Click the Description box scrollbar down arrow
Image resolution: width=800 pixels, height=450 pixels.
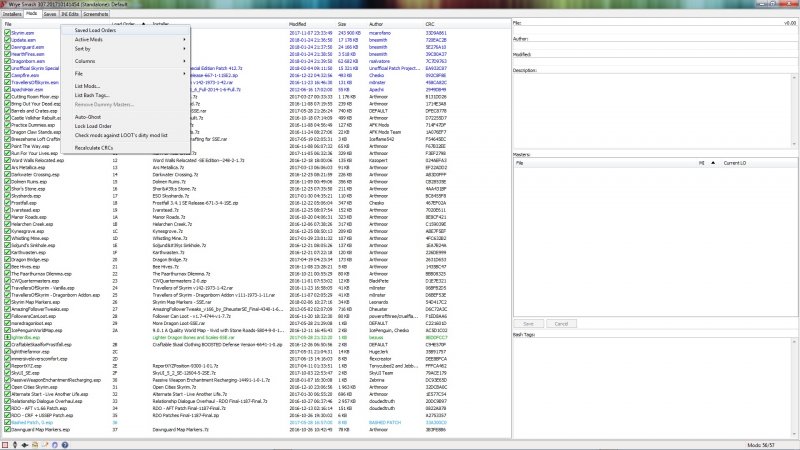coord(794,144)
